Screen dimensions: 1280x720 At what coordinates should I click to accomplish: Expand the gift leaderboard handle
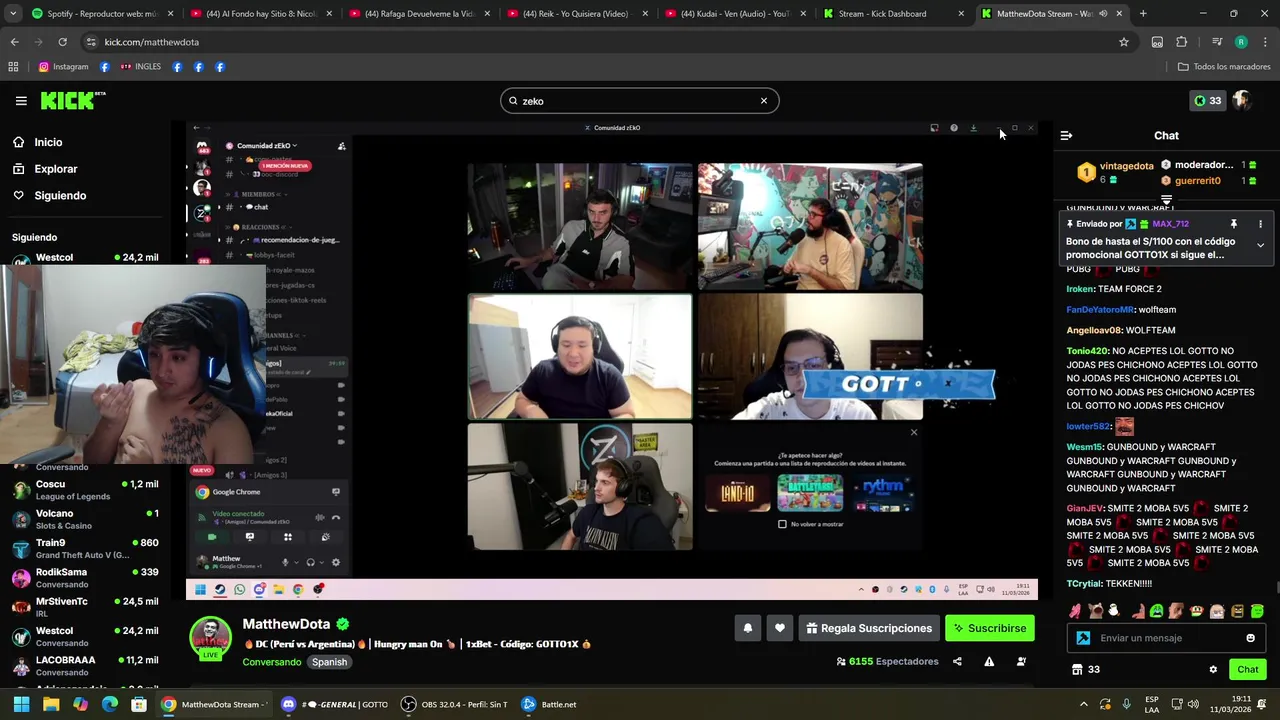point(1166,201)
